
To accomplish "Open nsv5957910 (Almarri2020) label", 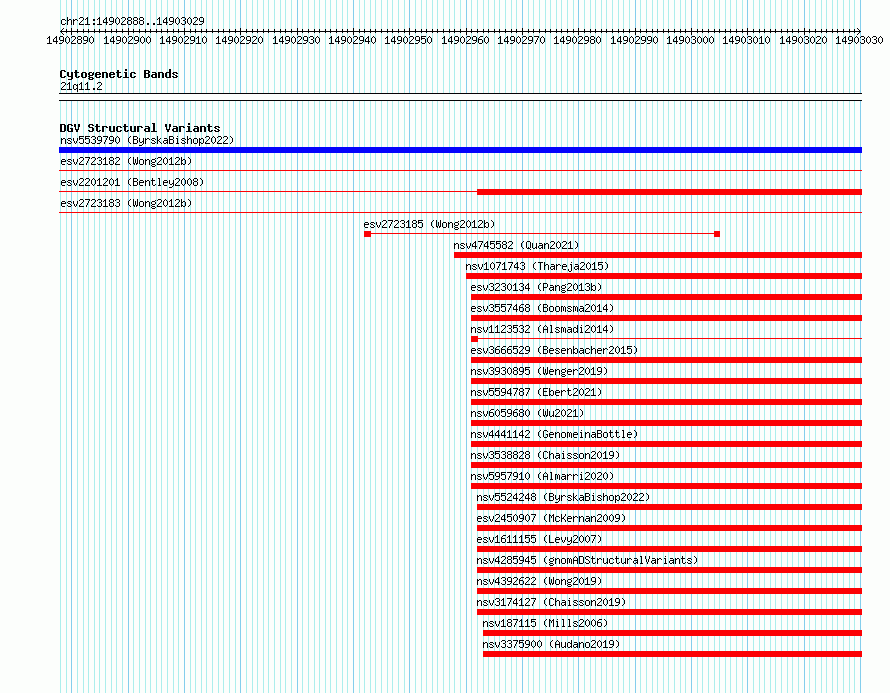I will pyautogui.click(x=542, y=476).
